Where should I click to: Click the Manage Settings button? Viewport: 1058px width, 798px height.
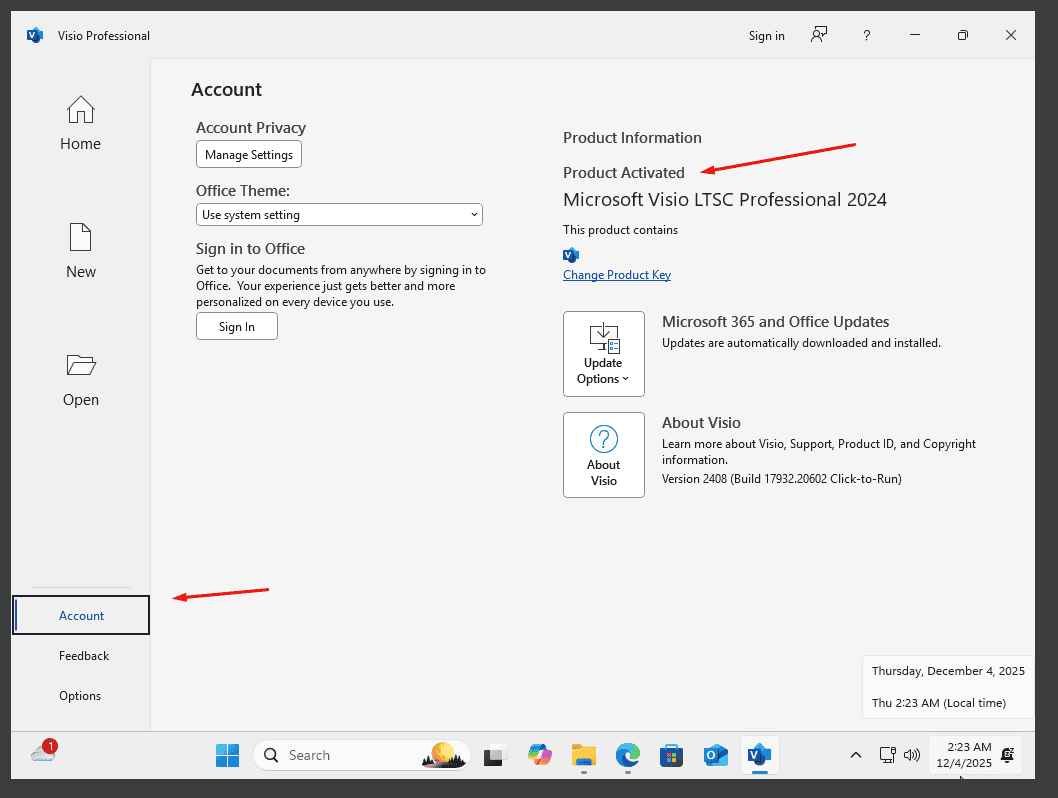coord(248,155)
